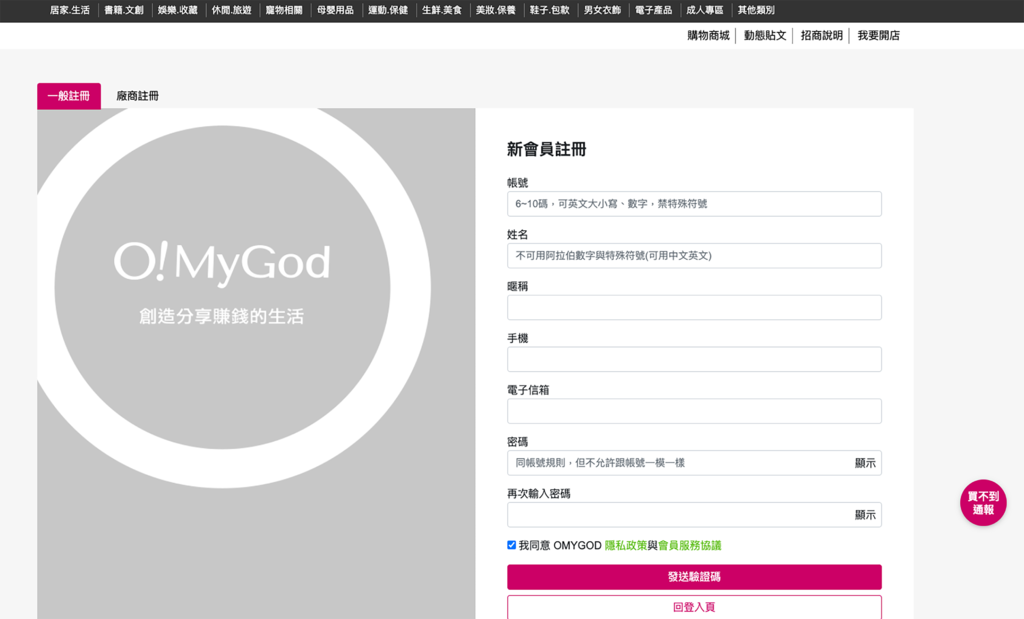Switch to the 廠商註冊 tab
The width and height of the screenshot is (1024, 619).
137,96
